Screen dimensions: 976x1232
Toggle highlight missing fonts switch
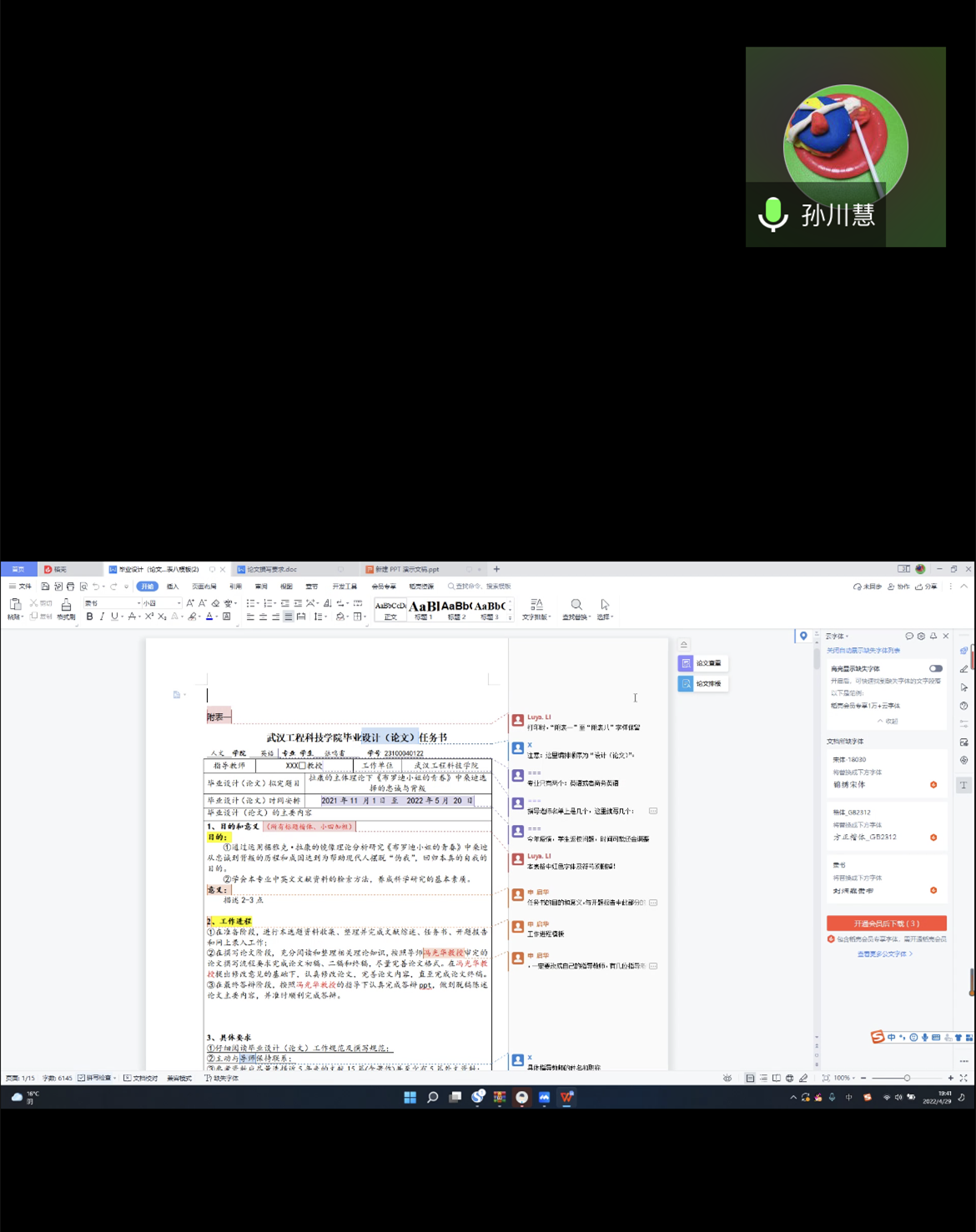click(936, 668)
